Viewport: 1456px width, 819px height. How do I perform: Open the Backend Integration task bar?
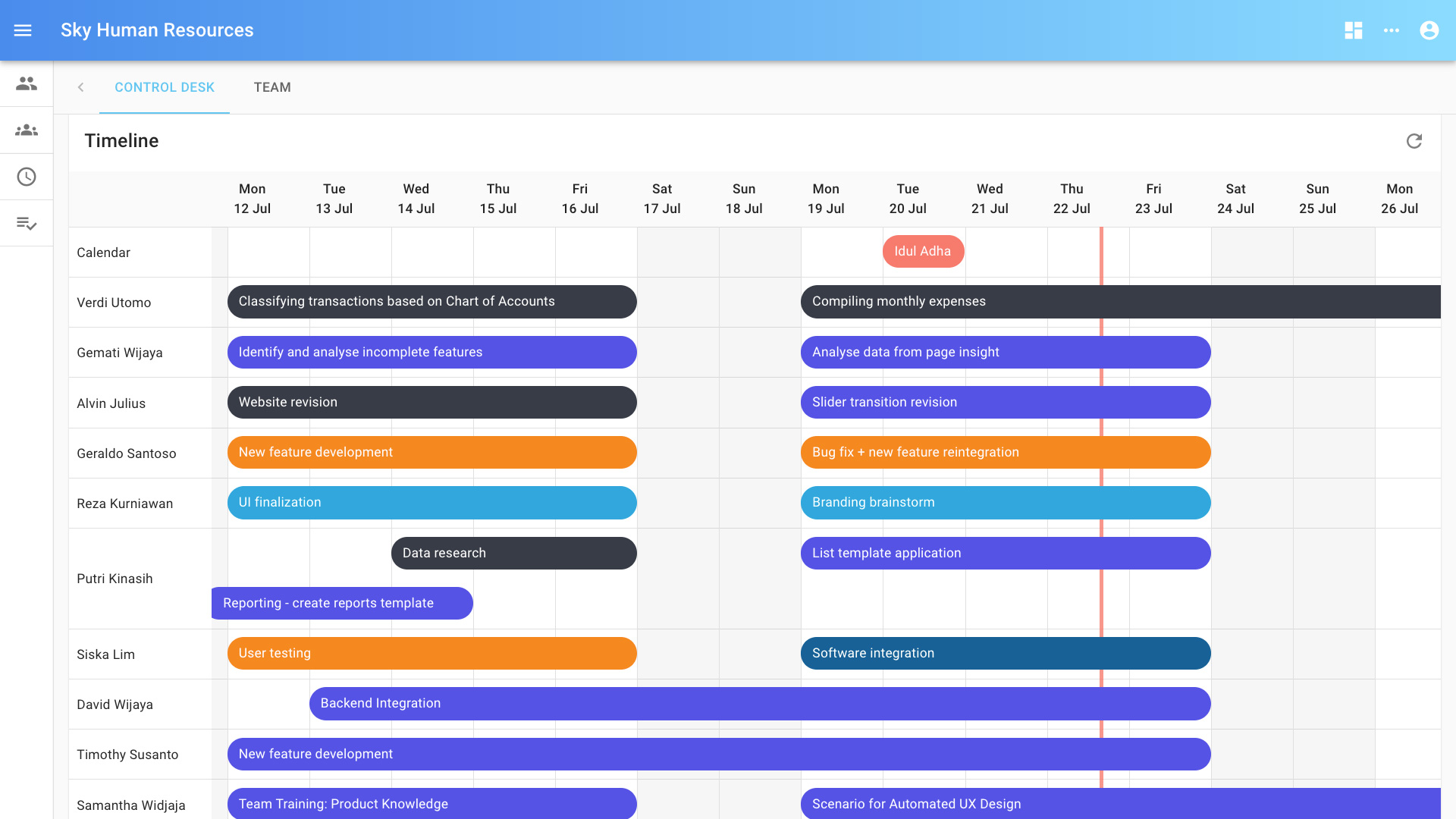pyautogui.click(x=758, y=703)
